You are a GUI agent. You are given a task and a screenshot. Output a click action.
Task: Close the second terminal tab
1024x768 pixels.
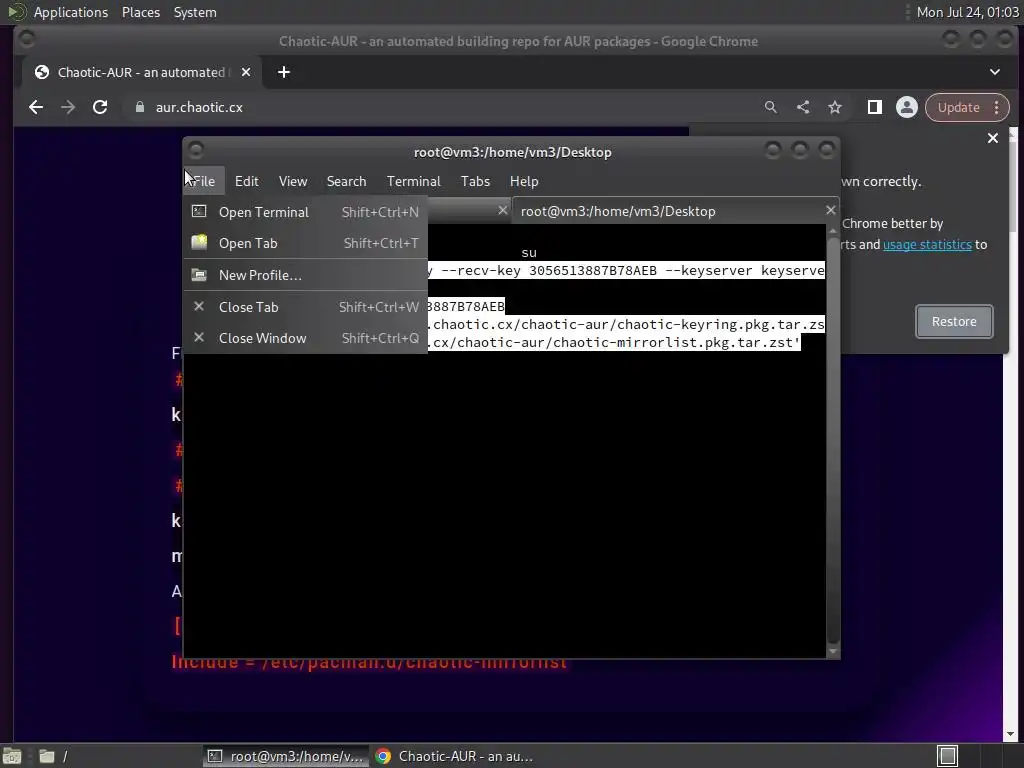click(x=830, y=210)
